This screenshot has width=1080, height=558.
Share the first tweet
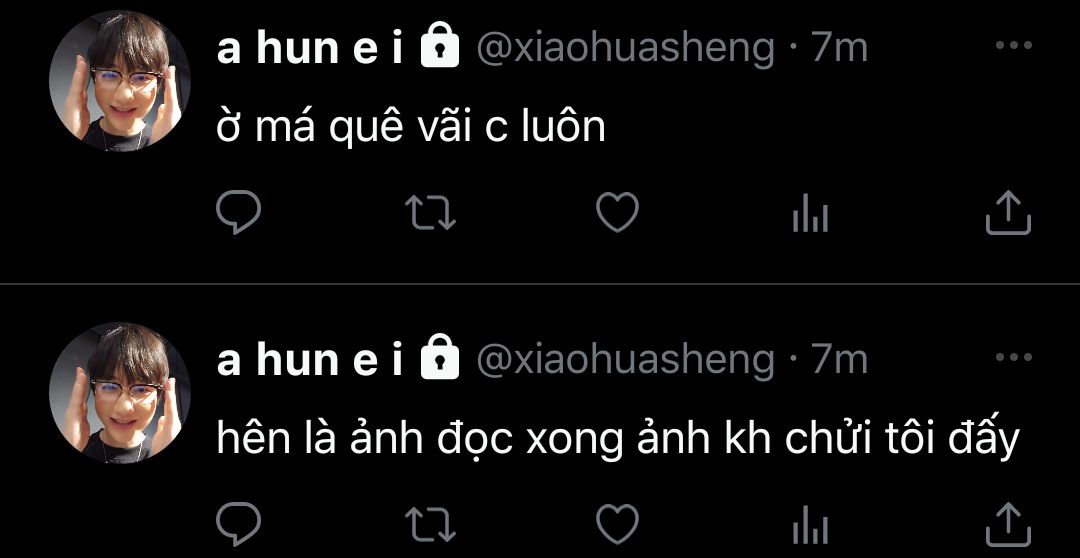(x=1008, y=212)
